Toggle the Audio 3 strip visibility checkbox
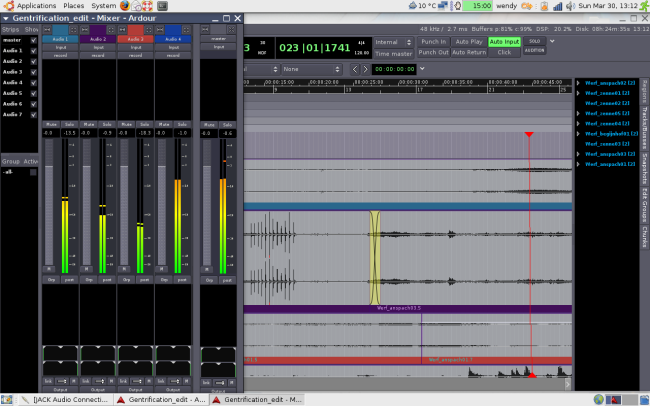This screenshot has height=406, width=650. (x=33, y=72)
